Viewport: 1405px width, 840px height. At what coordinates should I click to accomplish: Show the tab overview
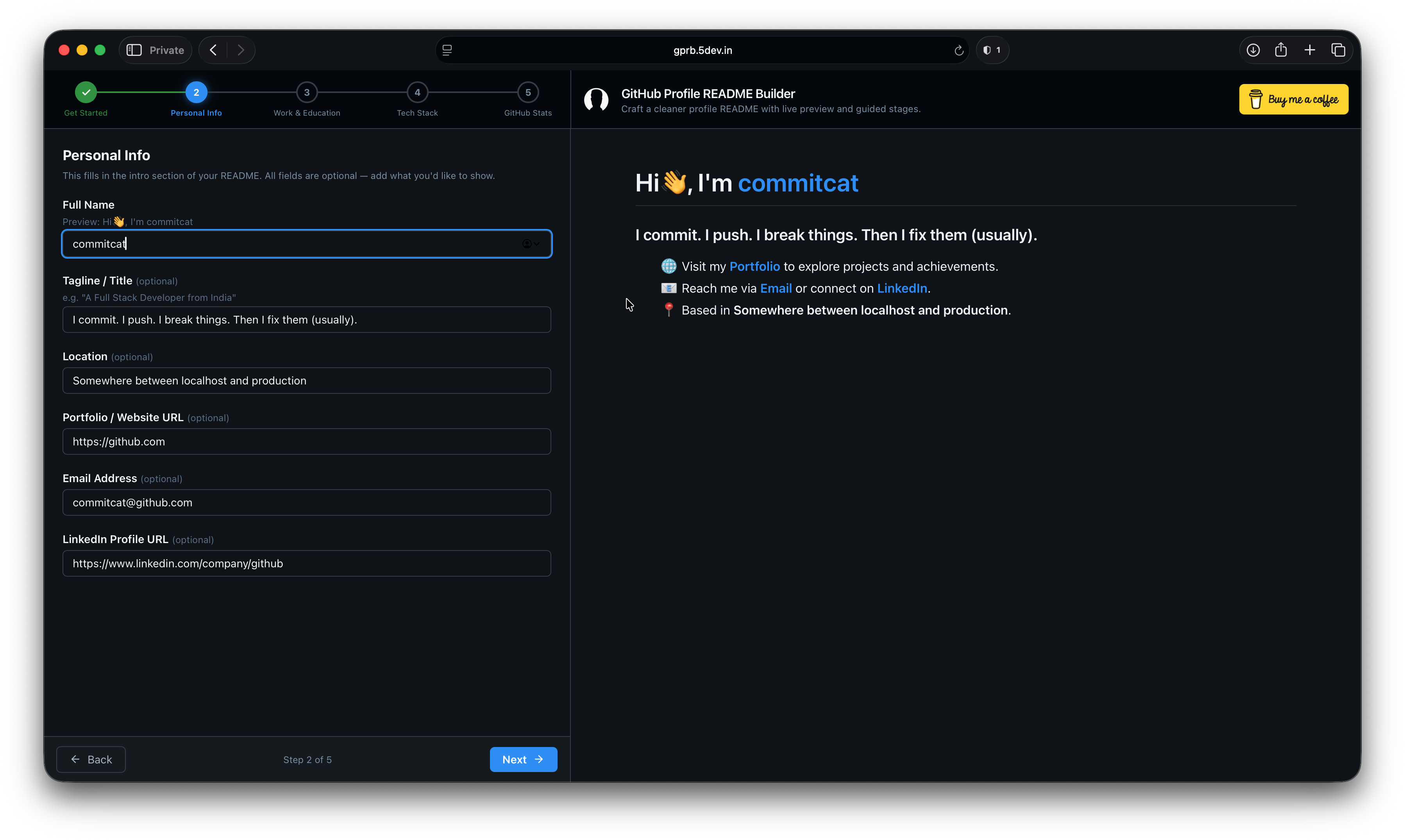(x=1339, y=50)
